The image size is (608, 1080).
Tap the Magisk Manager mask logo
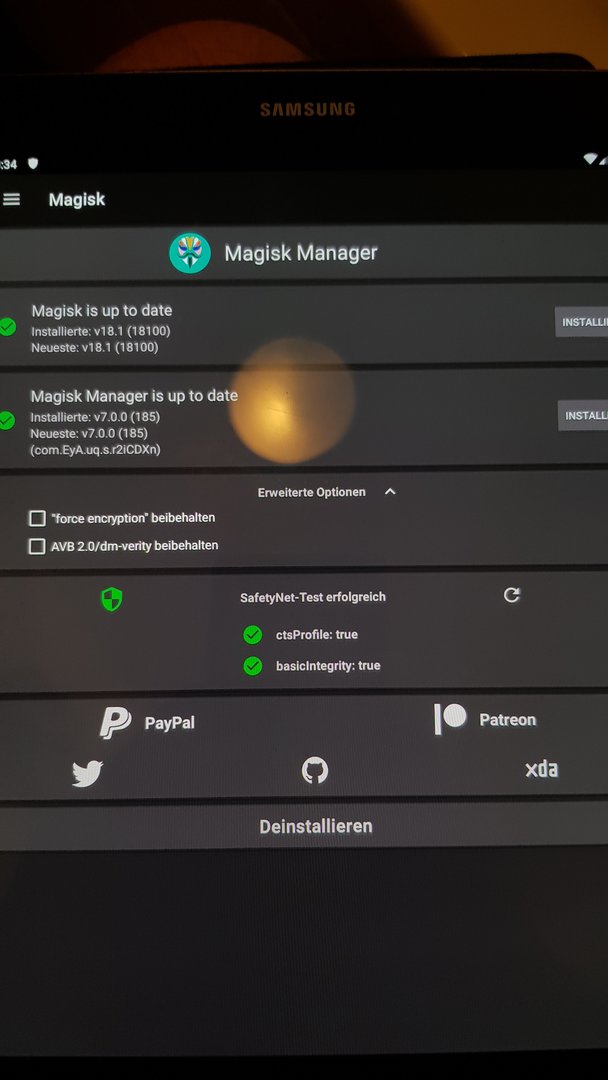coord(190,253)
